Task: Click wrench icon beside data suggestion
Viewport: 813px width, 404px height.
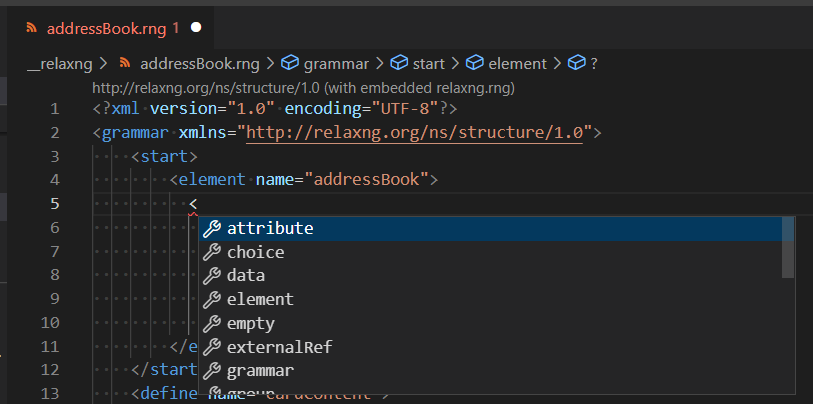Action: (x=211, y=275)
